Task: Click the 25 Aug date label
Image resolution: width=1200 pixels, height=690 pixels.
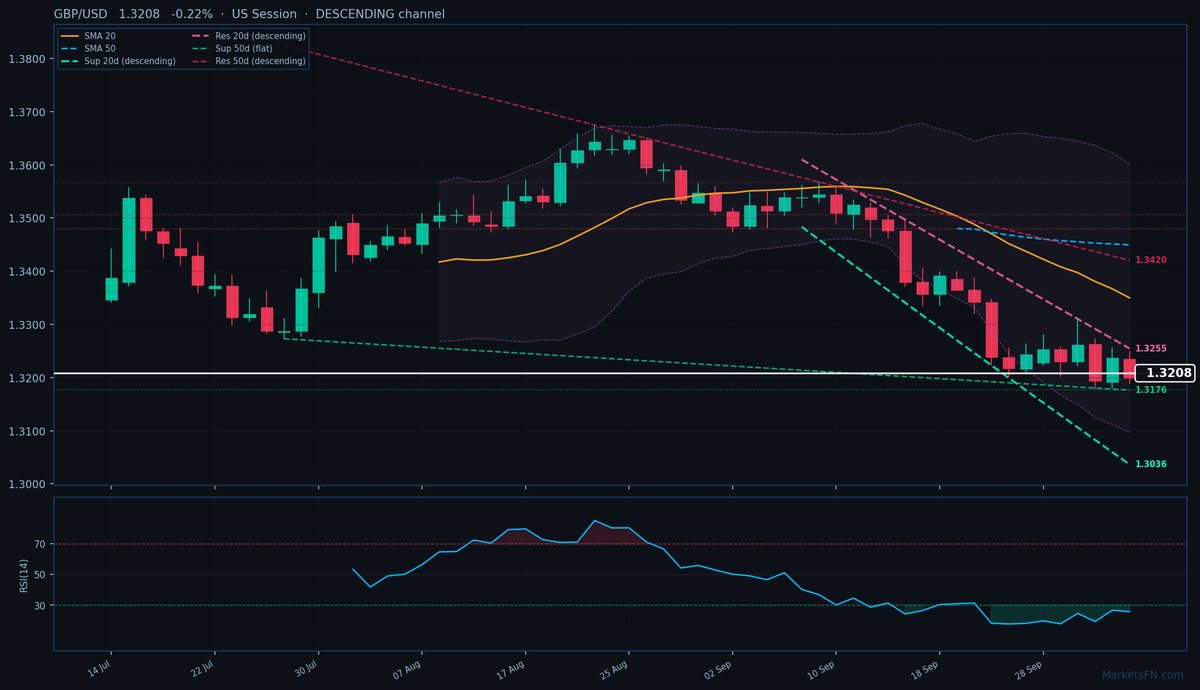Action: 616,669
